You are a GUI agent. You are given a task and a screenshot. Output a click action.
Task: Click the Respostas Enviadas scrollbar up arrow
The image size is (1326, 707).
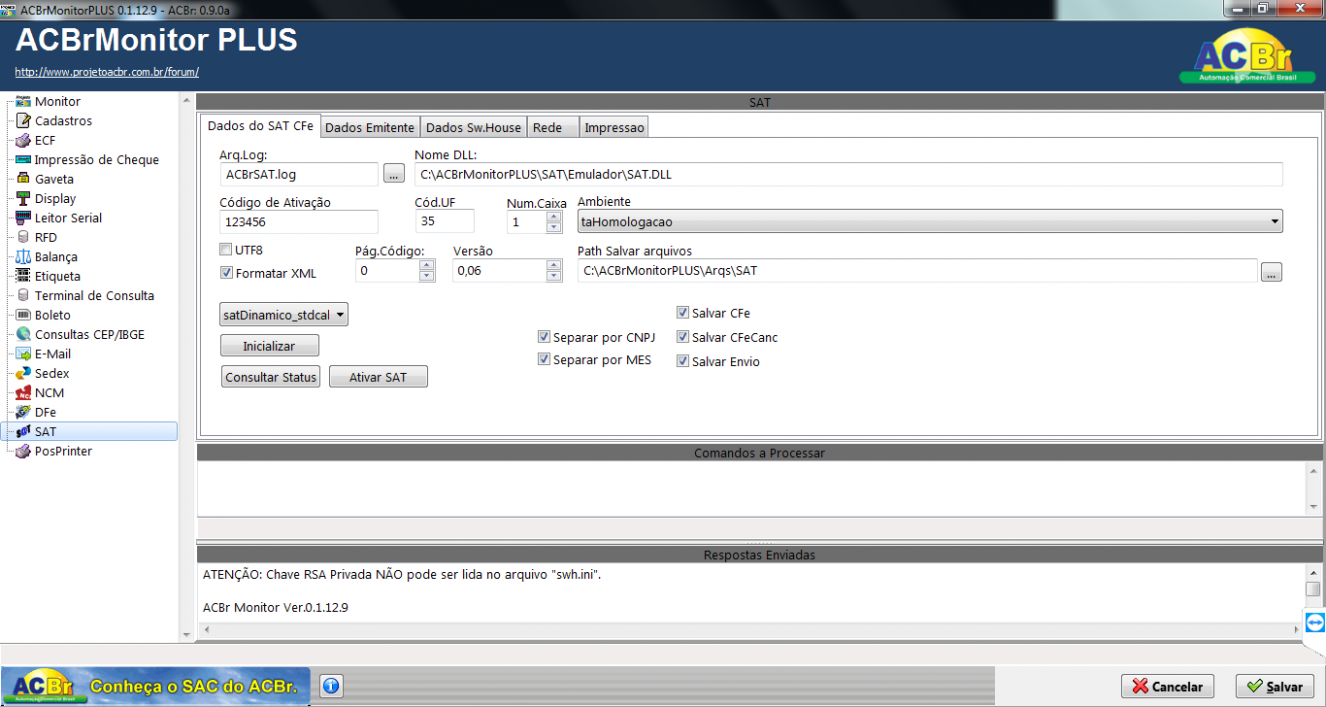tap(1313, 572)
